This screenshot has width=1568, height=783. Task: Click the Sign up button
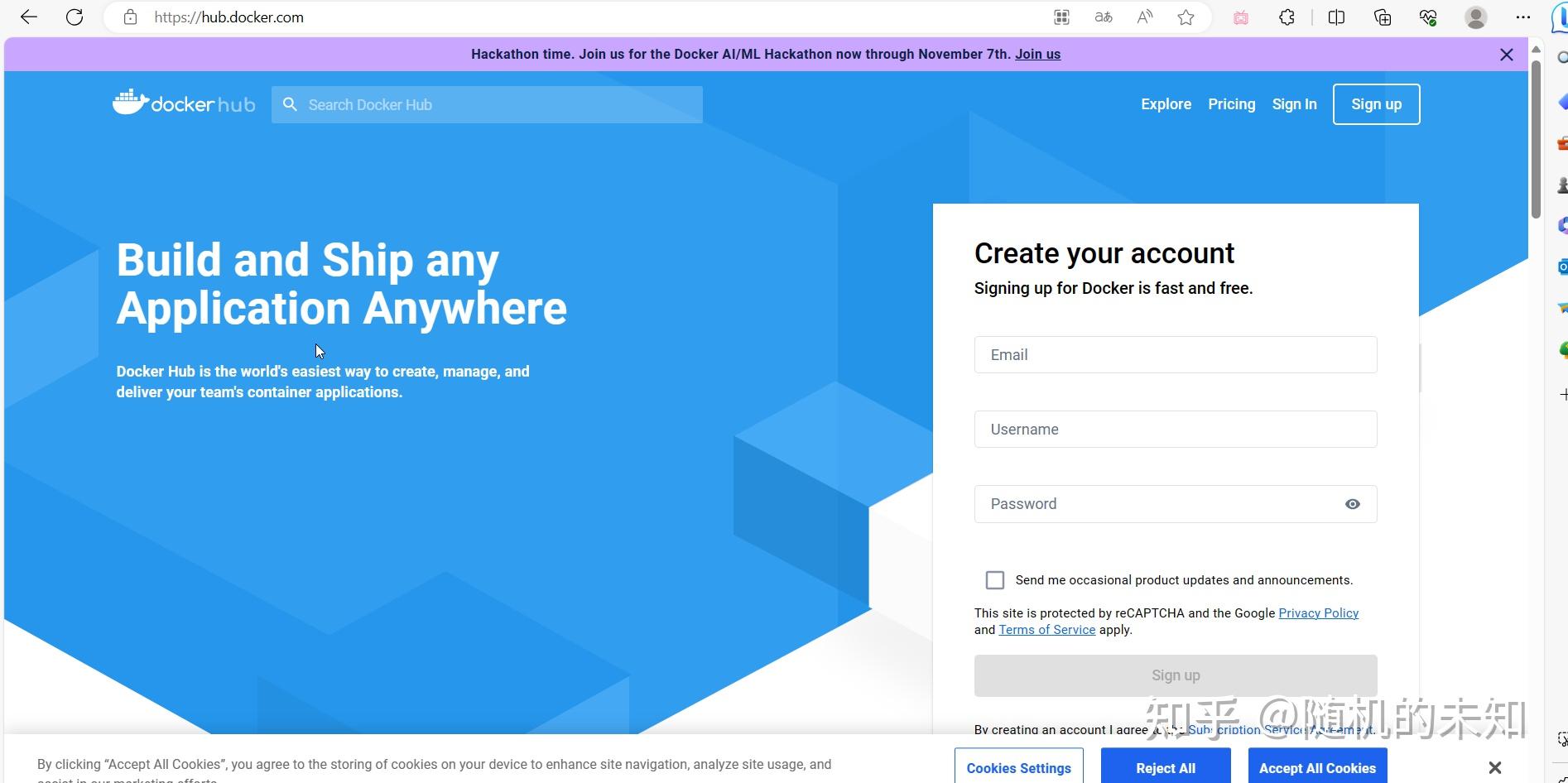1375,104
